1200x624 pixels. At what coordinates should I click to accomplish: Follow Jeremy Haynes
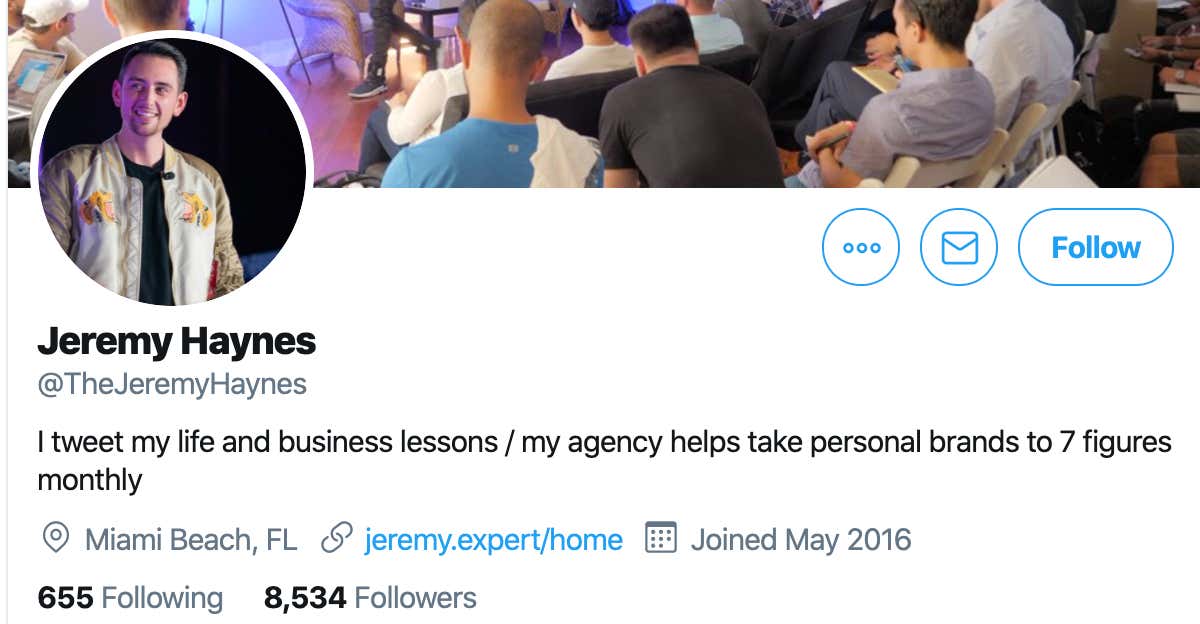tap(1096, 247)
